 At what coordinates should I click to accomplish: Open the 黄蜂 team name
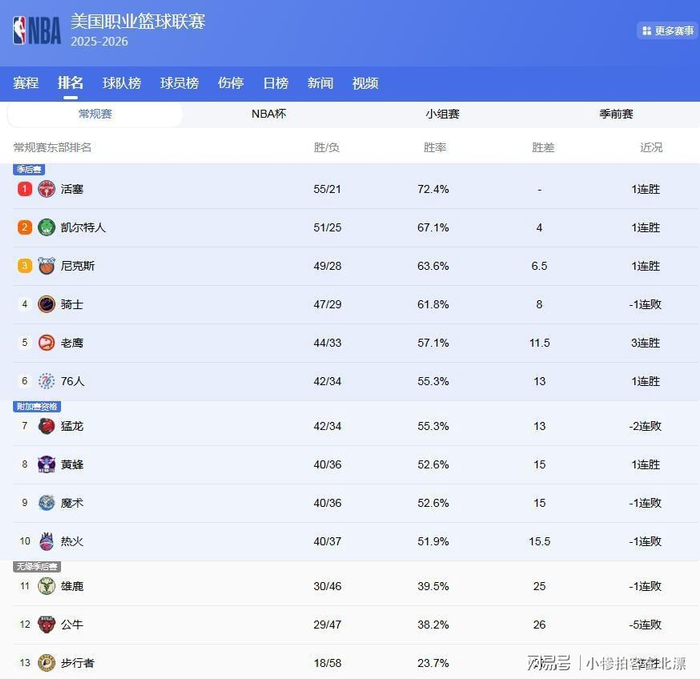(x=72, y=465)
